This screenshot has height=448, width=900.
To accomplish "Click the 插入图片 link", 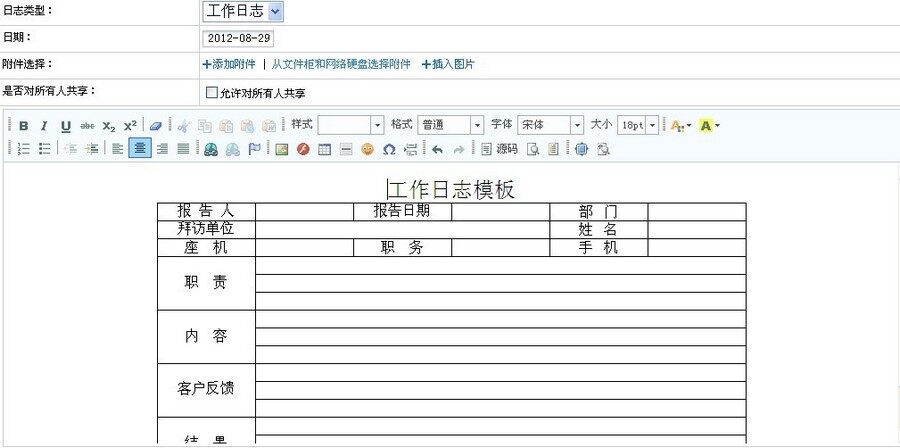I will click(448, 64).
